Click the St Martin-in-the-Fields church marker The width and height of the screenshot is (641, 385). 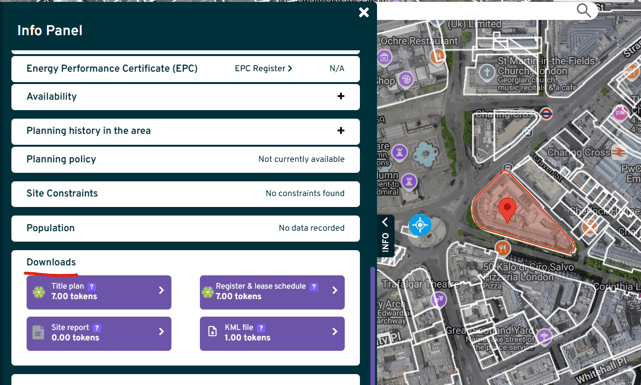(x=487, y=73)
